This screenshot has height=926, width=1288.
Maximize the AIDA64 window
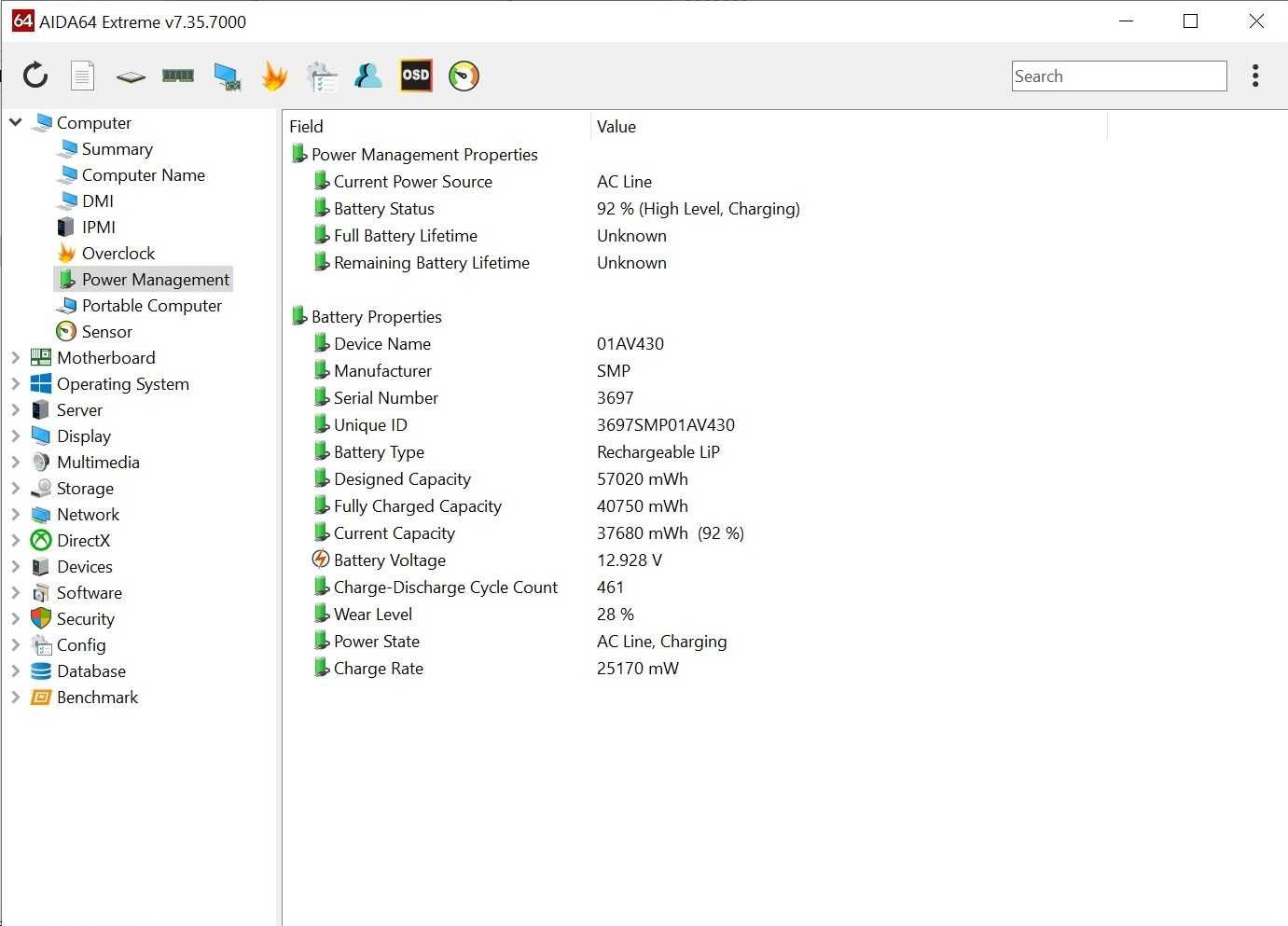click(x=1190, y=21)
